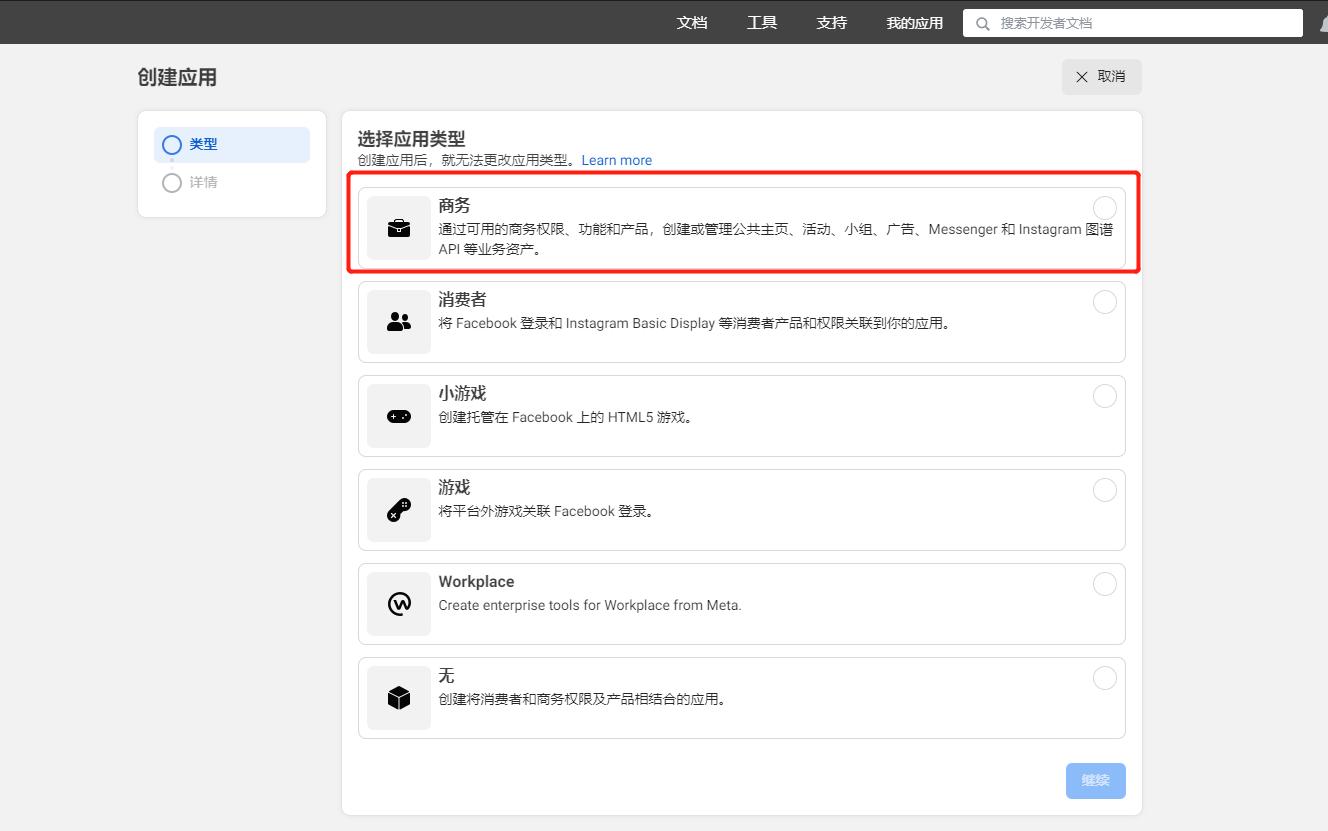Click the people icon beside 消费者
The width and height of the screenshot is (1328, 831).
pos(398,322)
